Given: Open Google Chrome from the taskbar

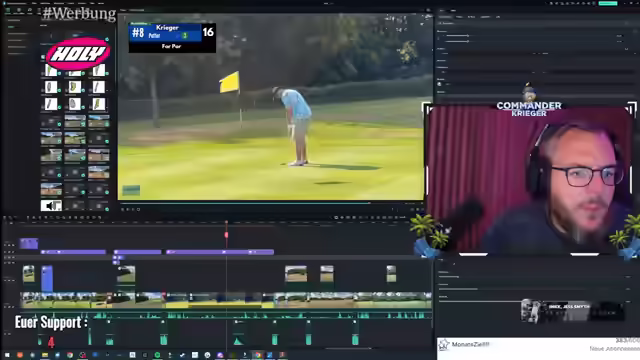Looking at the screenshot, I should (70, 355).
